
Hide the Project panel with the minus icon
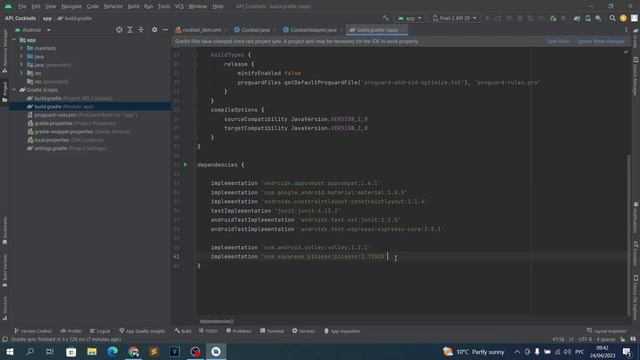165,30
